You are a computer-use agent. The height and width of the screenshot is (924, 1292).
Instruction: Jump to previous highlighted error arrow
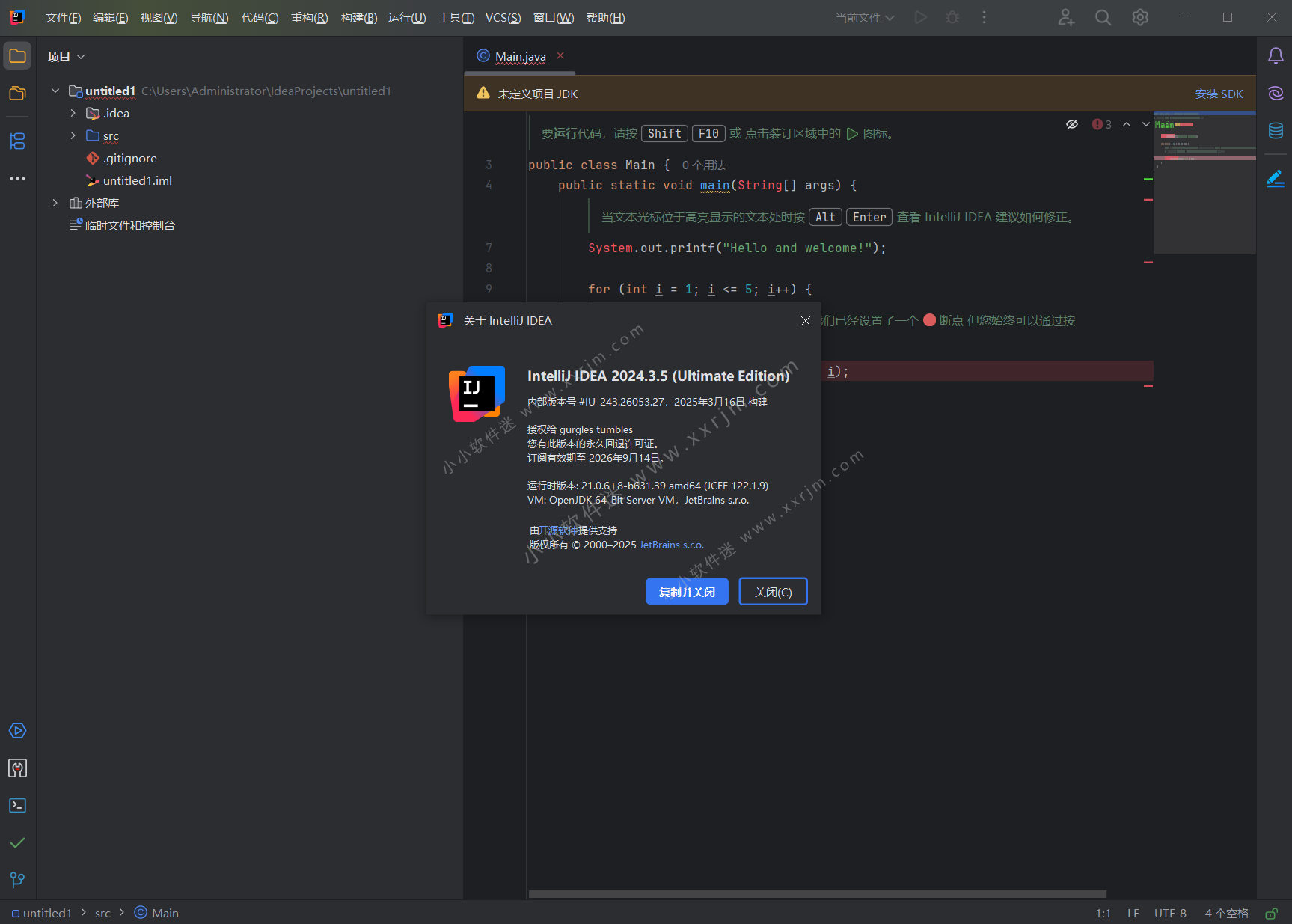click(1127, 124)
